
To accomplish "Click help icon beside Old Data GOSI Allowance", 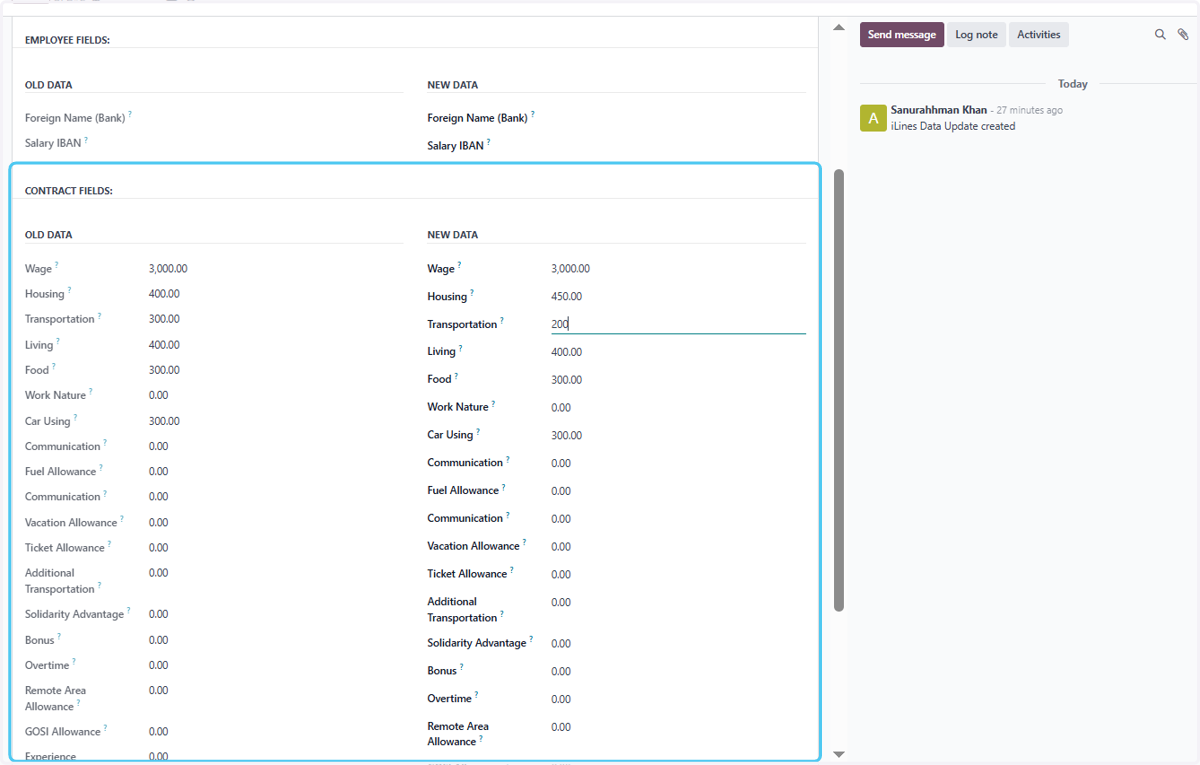I will coord(105,728).
